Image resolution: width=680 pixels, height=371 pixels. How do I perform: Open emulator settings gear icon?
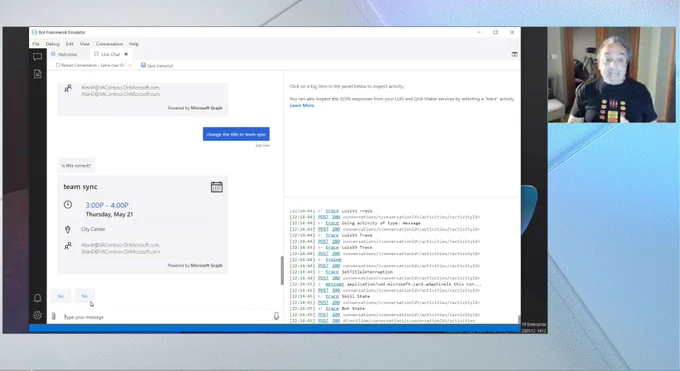pyautogui.click(x=37, y=315)
